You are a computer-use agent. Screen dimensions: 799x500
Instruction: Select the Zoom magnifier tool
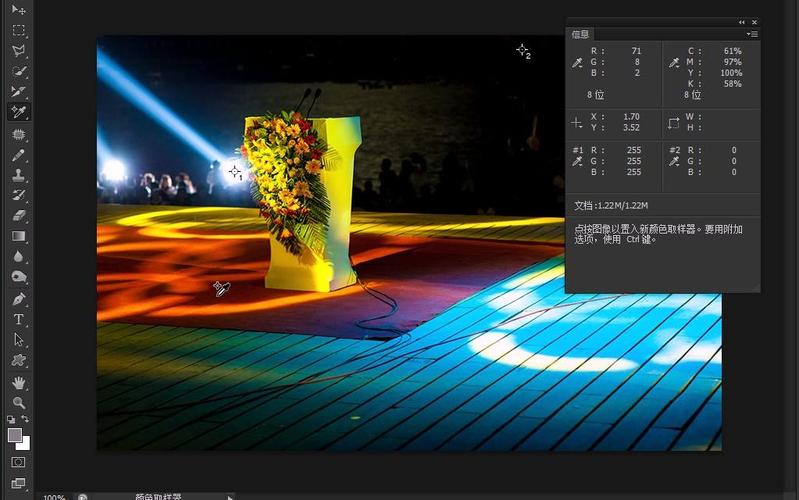[18, 402]
